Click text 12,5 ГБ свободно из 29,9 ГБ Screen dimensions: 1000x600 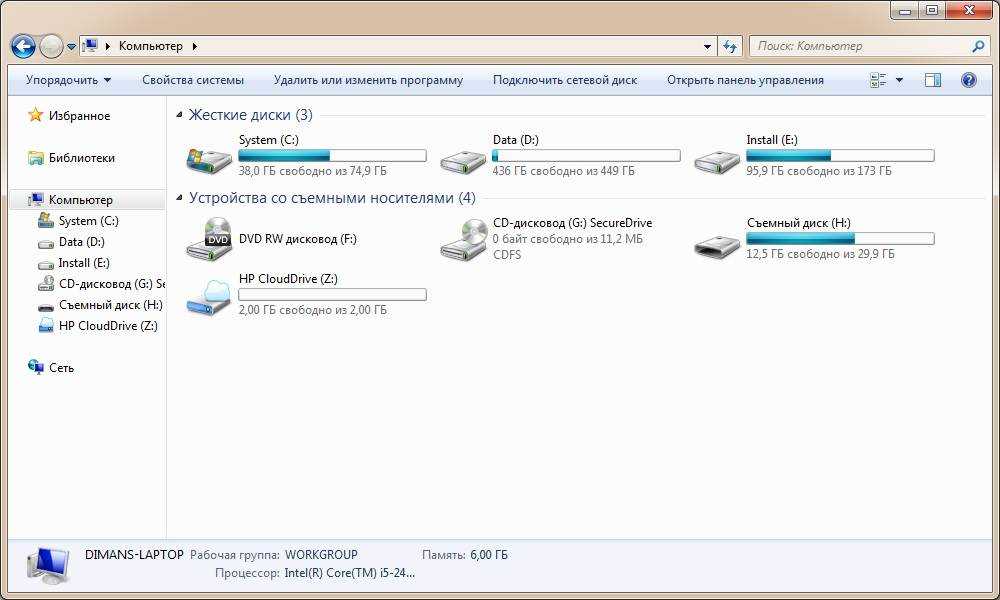(820, 254)
